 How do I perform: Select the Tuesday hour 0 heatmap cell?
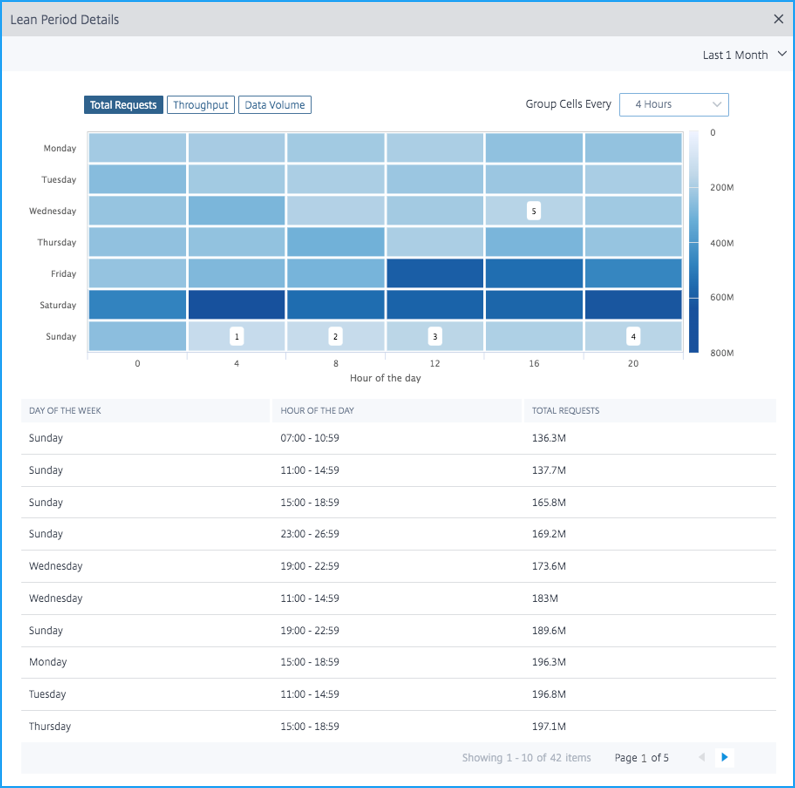coord(137,180)
